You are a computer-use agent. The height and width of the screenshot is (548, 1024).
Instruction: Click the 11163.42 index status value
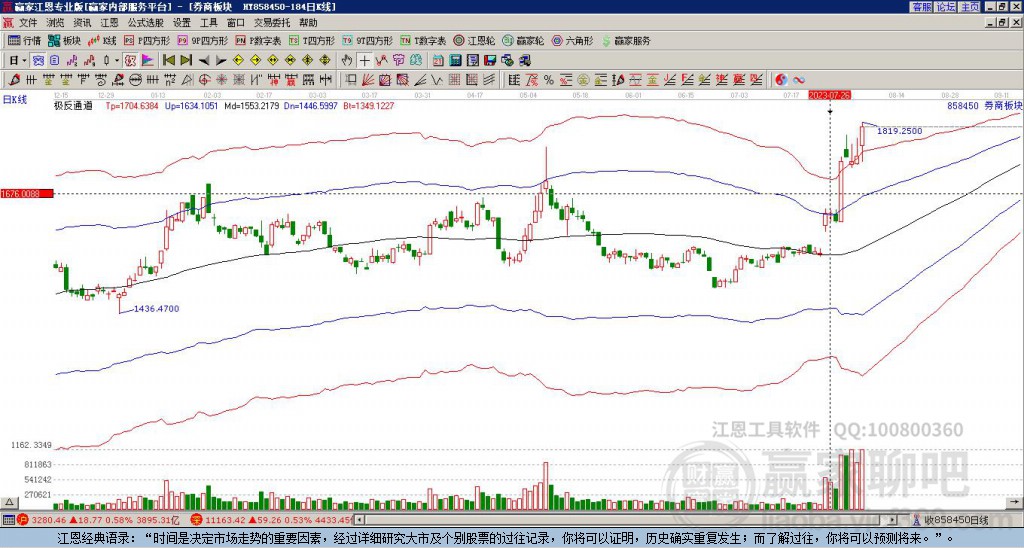pyautogui.click(x=224, y=520)
